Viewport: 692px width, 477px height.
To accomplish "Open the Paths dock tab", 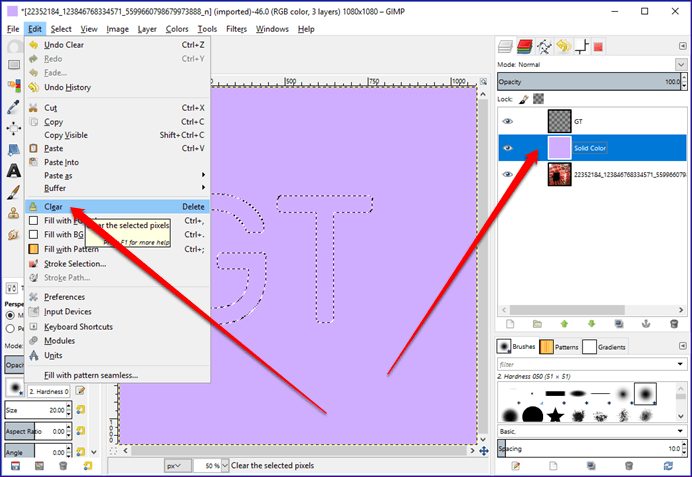I will coord(544,46).
